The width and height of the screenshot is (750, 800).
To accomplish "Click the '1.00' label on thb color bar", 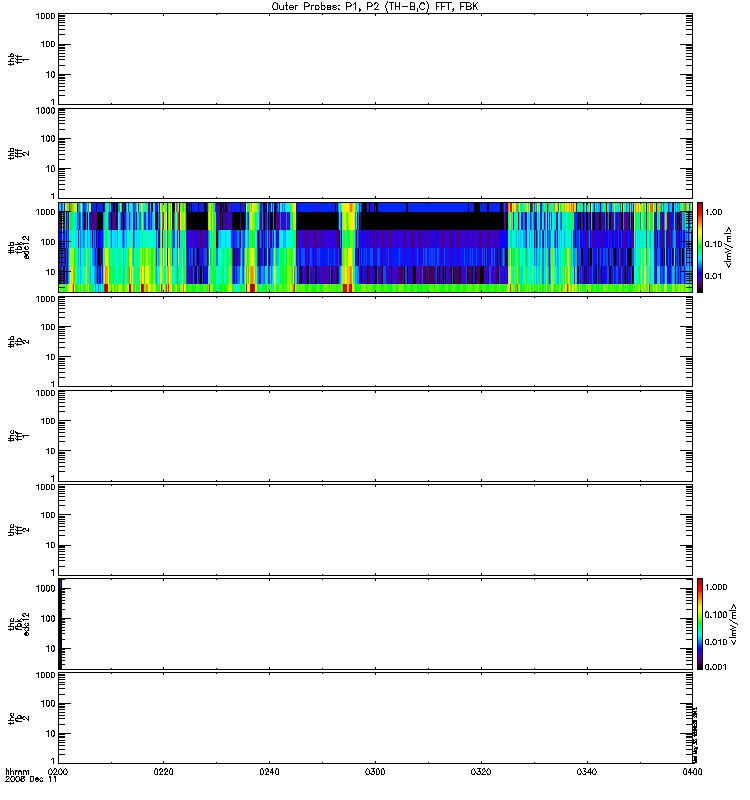I will [713, 212].
